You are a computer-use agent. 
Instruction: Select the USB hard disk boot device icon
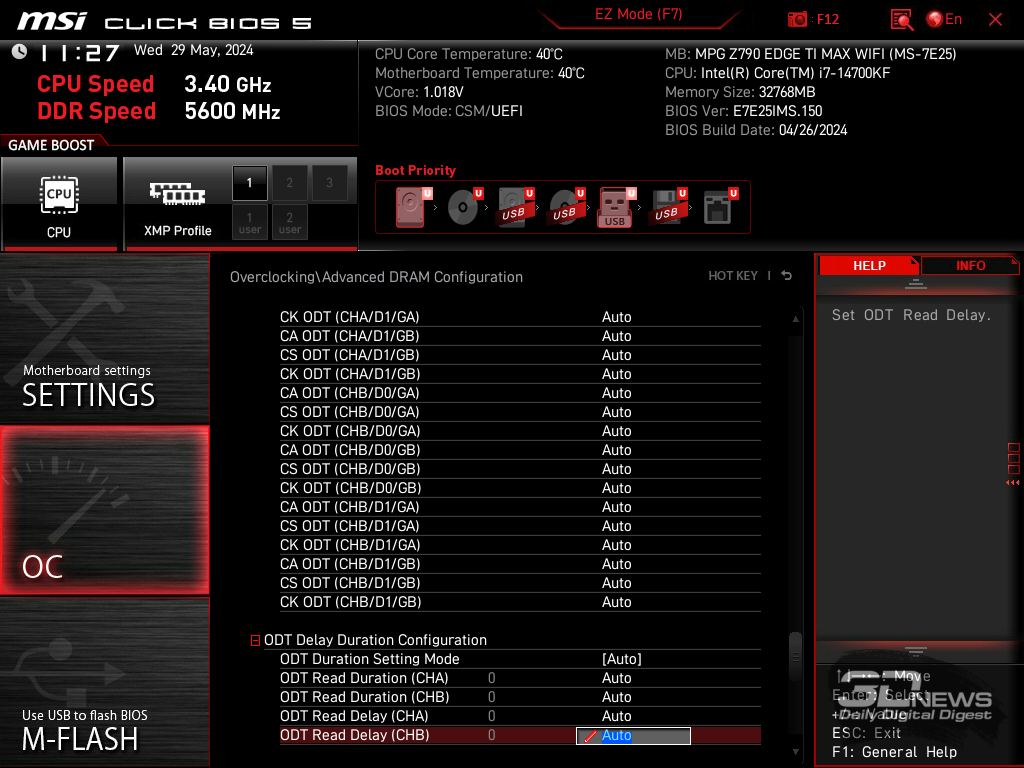click(x=515, y=207)
